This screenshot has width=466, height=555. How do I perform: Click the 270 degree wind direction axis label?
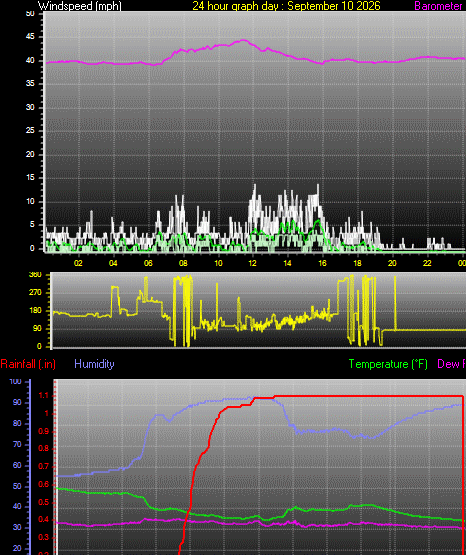[x=35, y=292]
